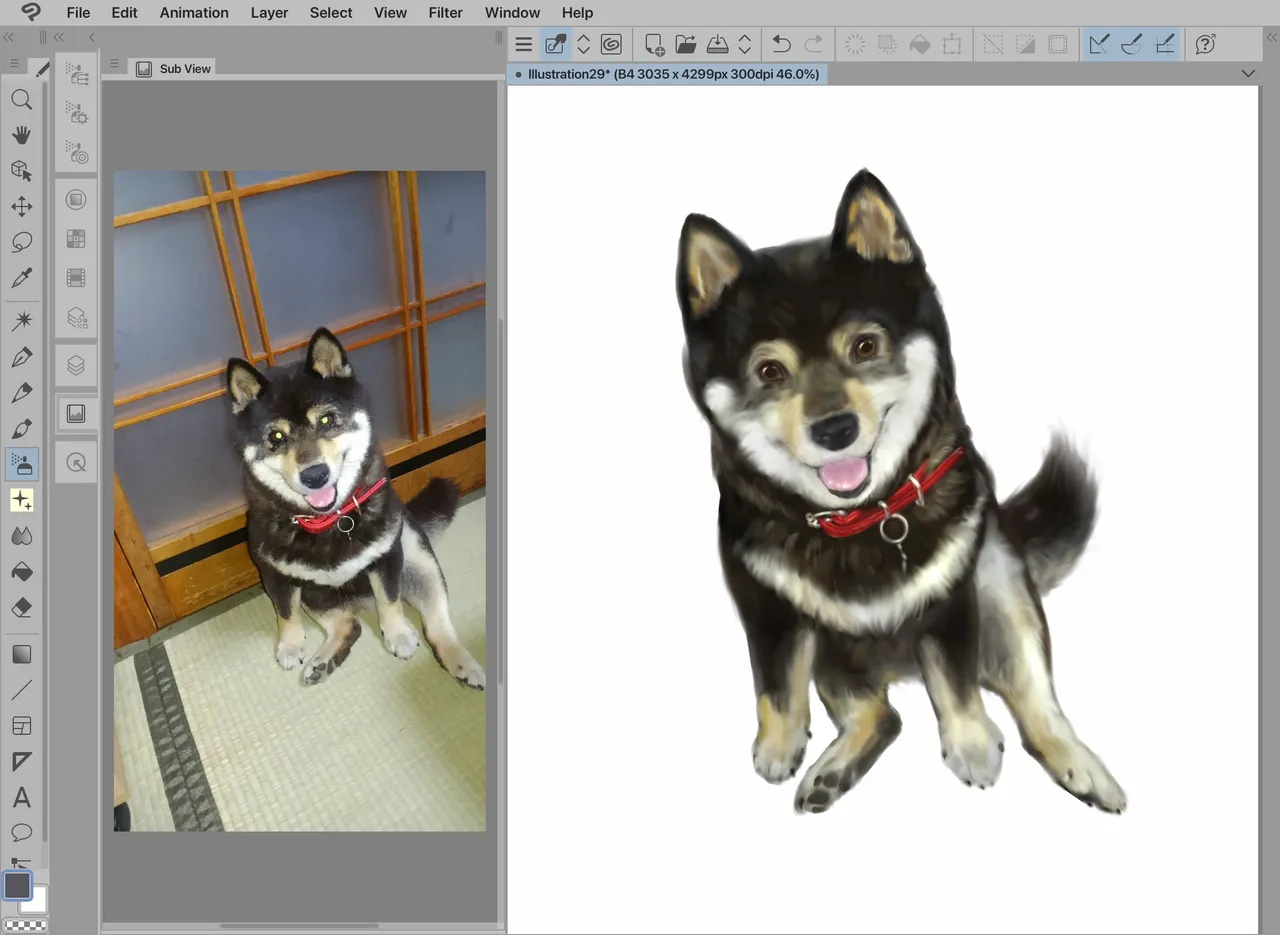
Task: Switch to the Illustration29 canvas tab
Action: click(667, 74)
